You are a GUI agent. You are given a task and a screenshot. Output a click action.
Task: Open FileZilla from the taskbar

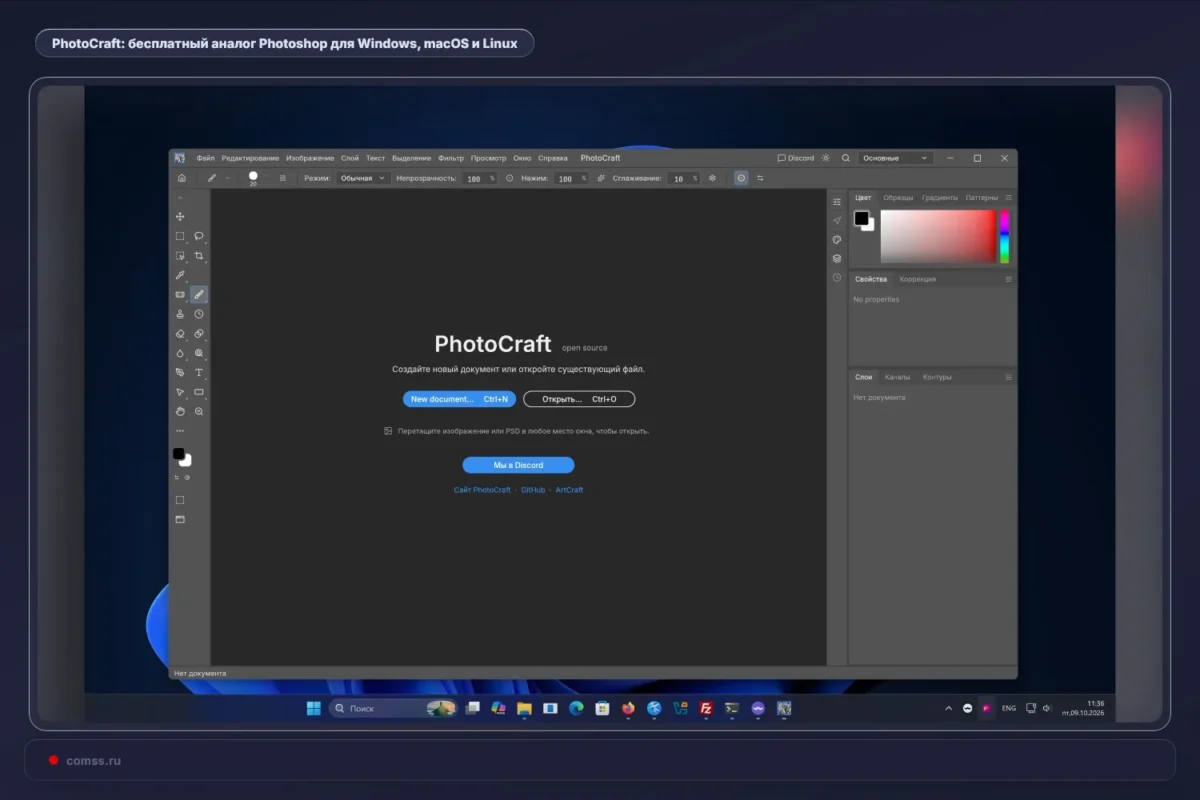coord(706,708)
